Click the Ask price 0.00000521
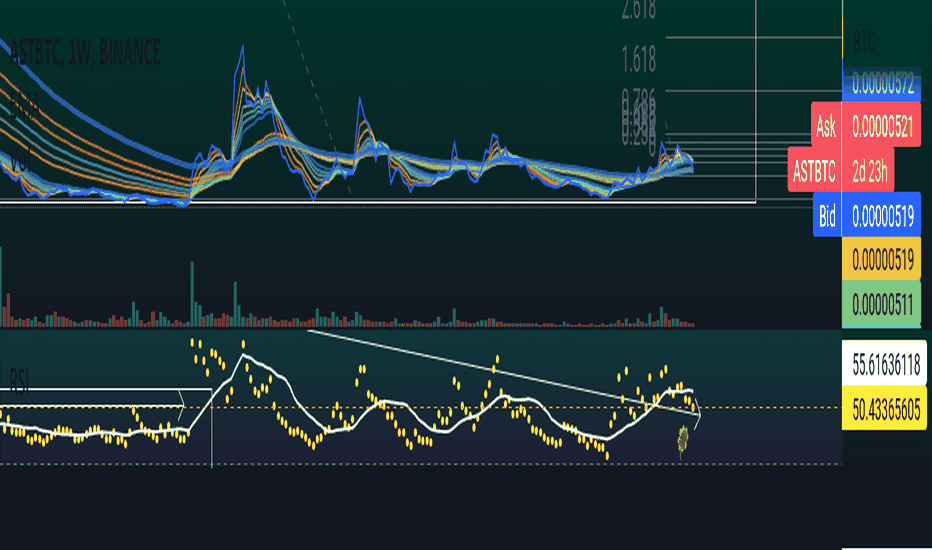This screenshot has height=550, width=932. (882, 125)
